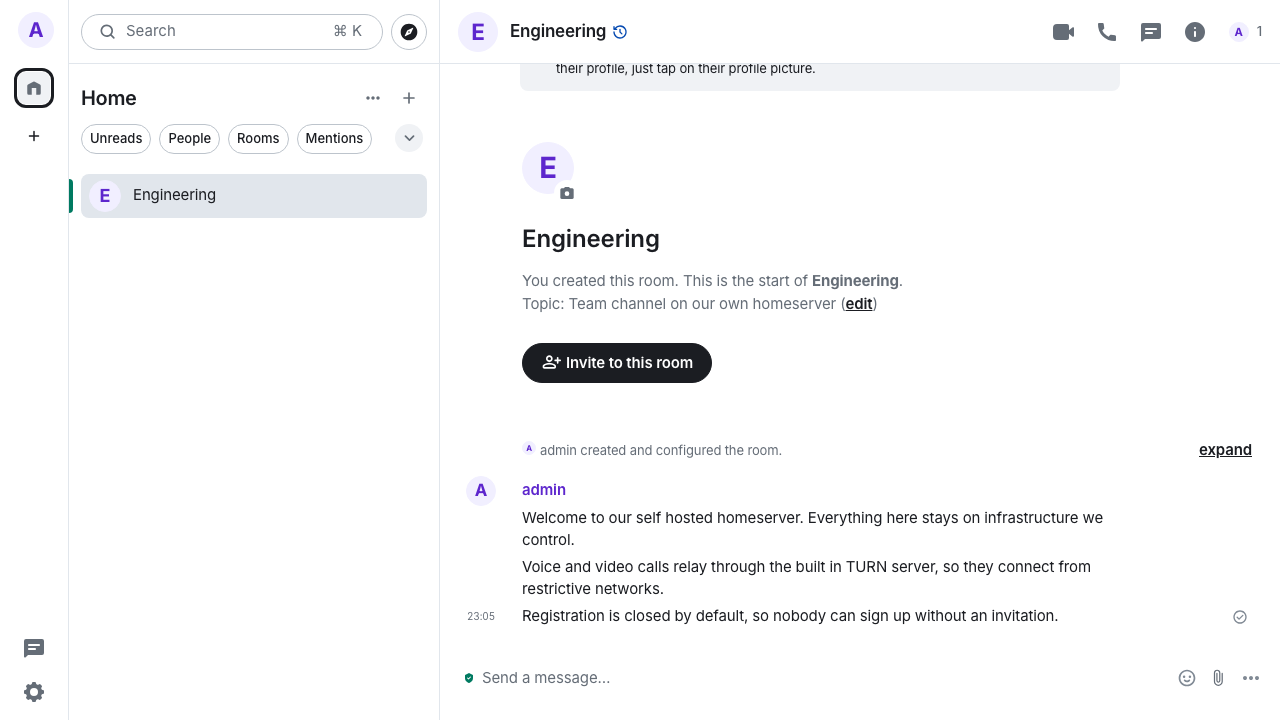Screen dimensions: 1280x720
Task: Open Quick Settings gear icon
Action: 34,692
